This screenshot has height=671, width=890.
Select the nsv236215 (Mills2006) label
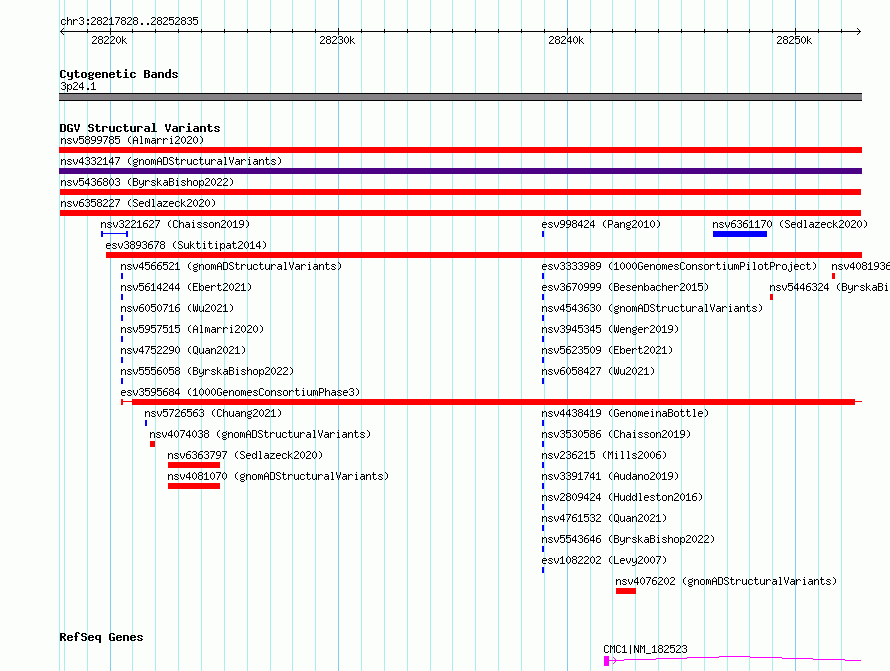point(604,455)
